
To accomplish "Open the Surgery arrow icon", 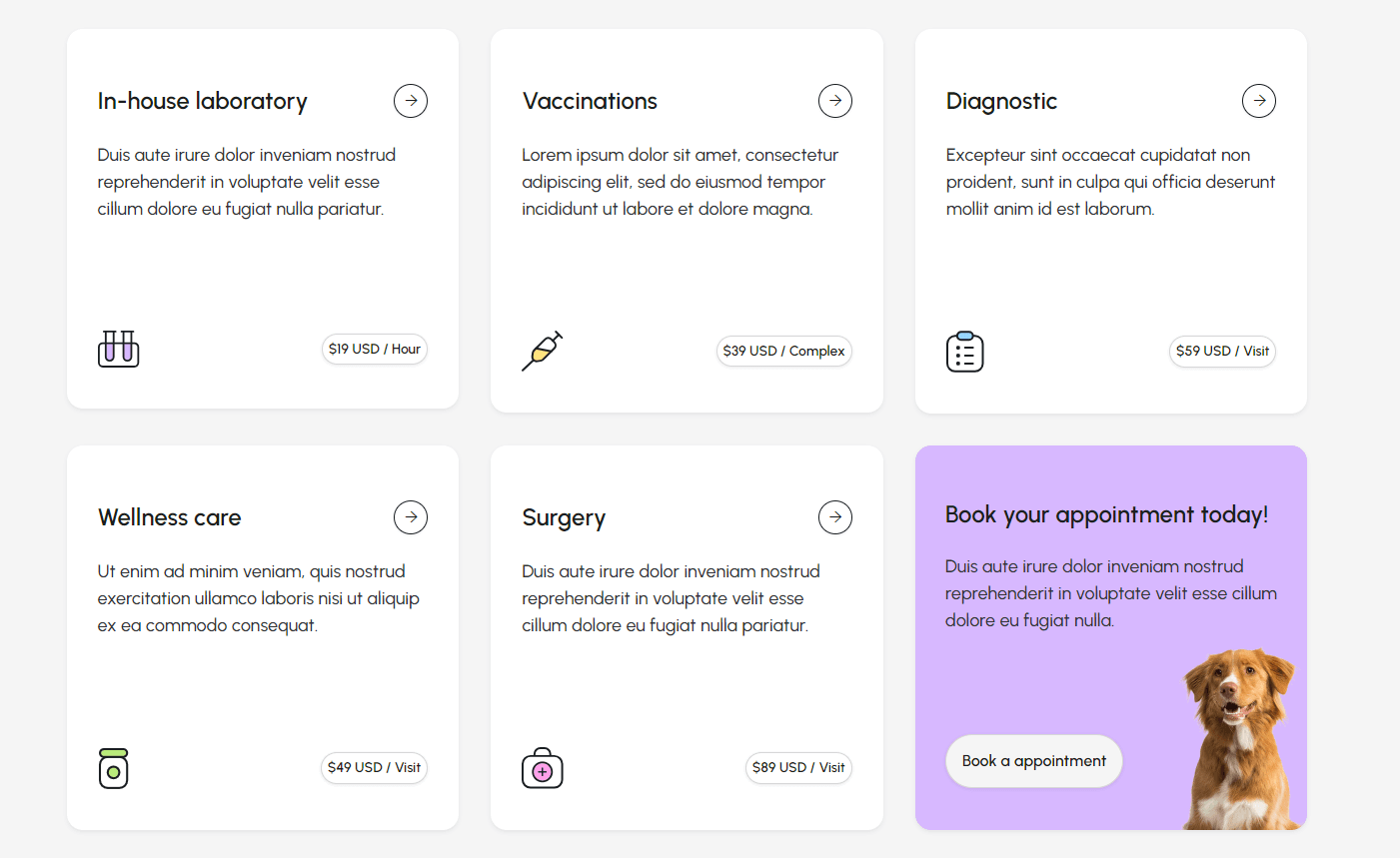I will tap(835, 516).
